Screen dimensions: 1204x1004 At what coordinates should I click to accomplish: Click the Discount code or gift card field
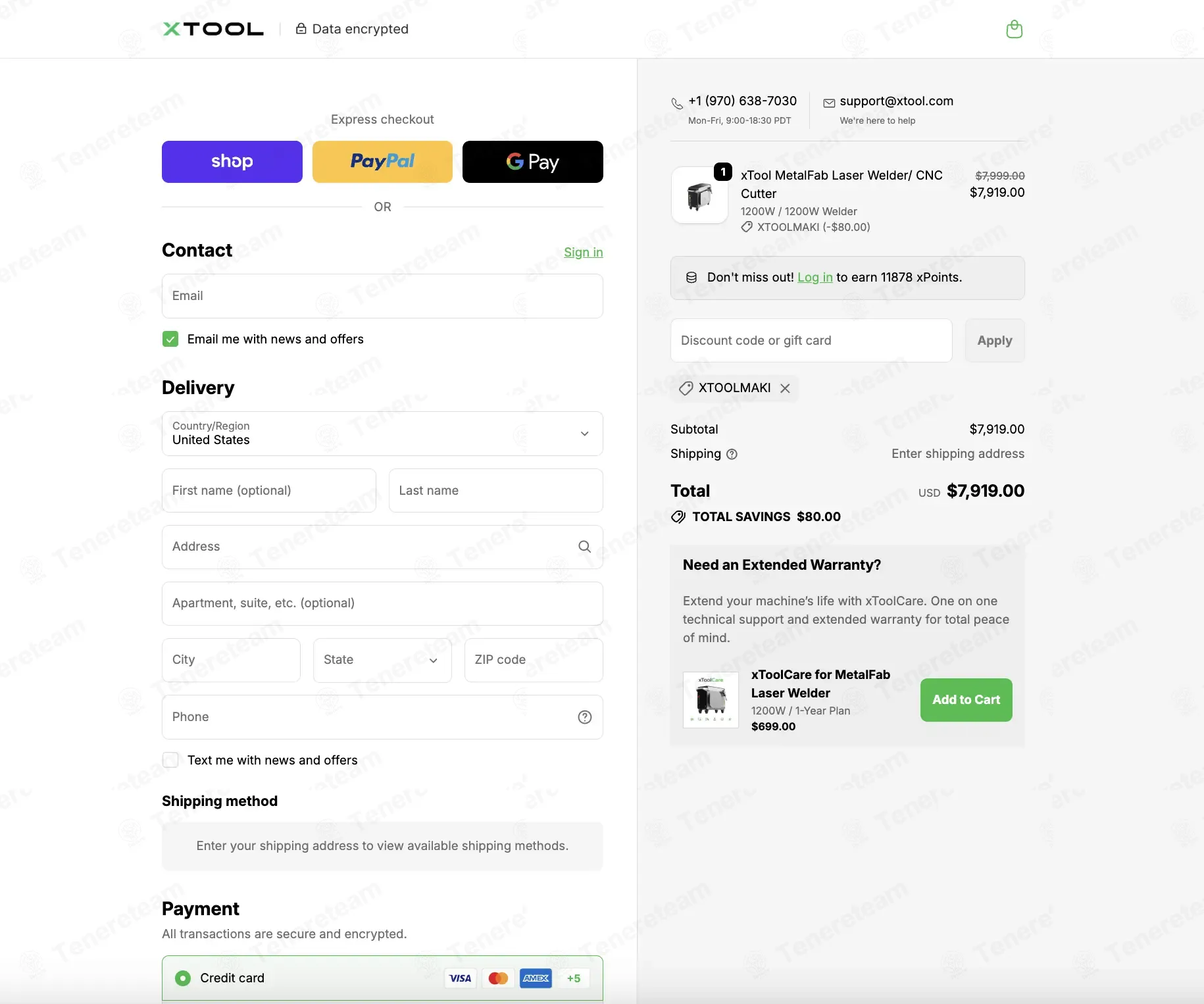click(x=811, y=340)
